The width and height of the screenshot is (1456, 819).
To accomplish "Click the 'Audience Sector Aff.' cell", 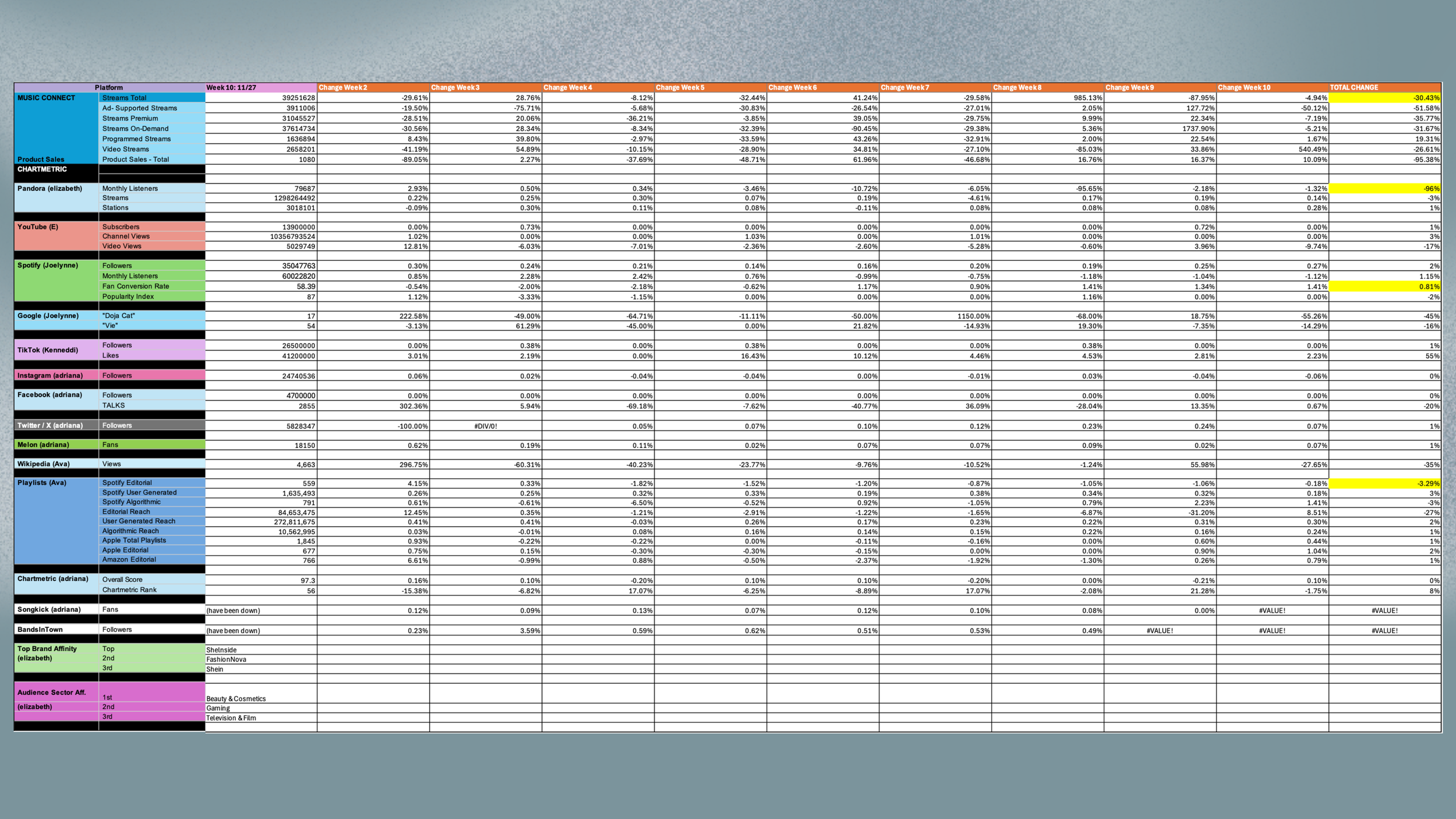I will (x=56, y=693).
